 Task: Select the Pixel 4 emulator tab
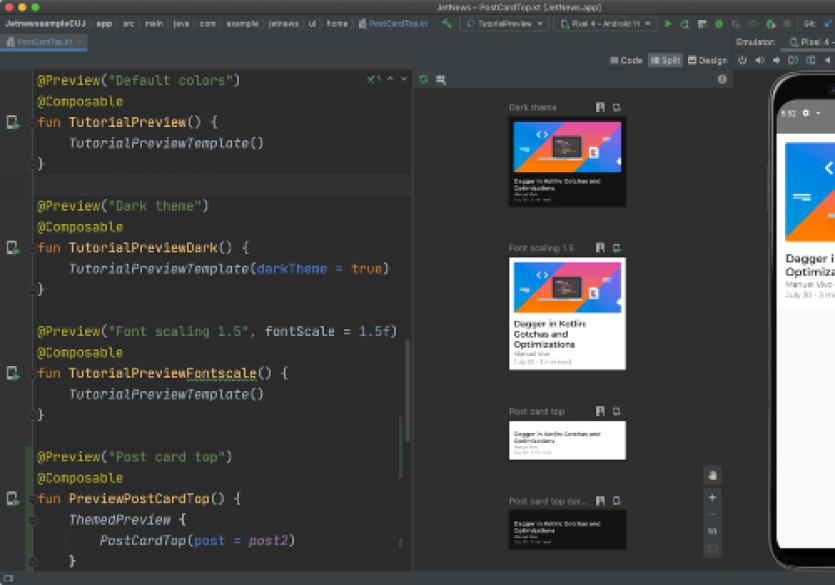click(x=810, y=42)
